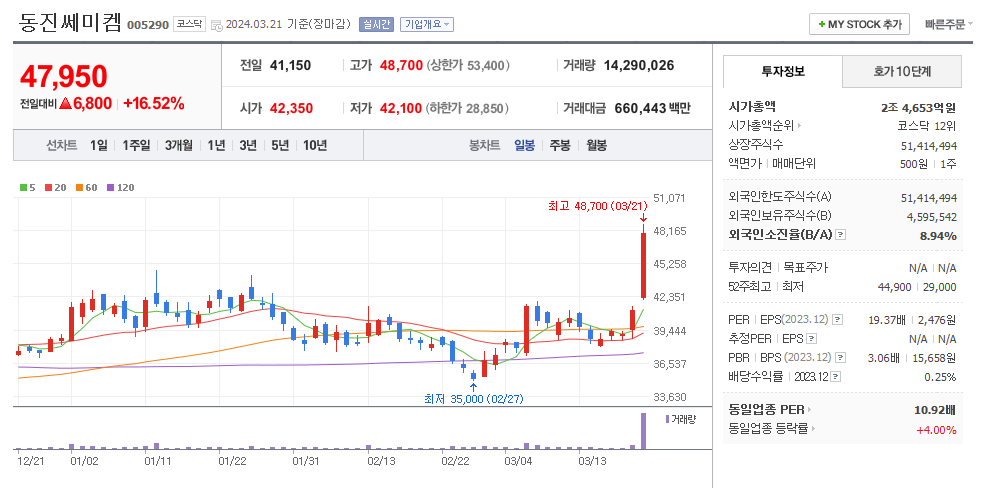Click the orange 60-day moving average legend
This screenshot has height=488, width=984.
[x=87, y=188]
